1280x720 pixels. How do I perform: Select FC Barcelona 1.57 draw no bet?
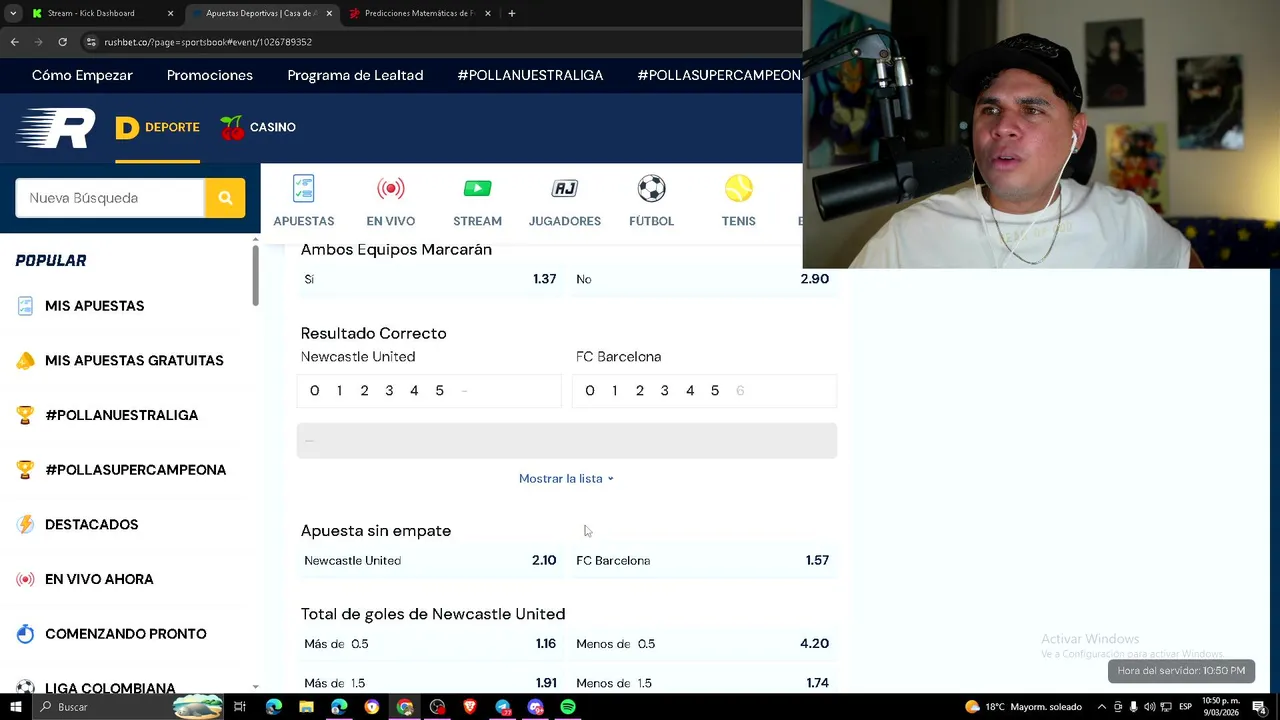703,560
